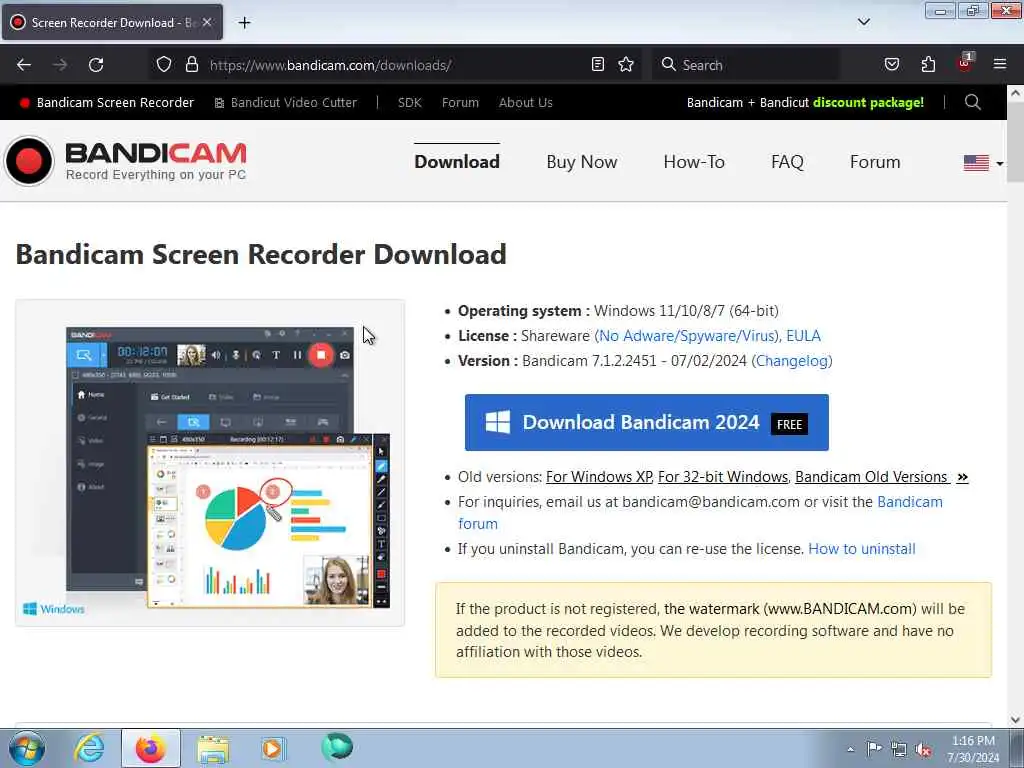
Task: Select the How-To navigation tab
Action: [694, 162]
